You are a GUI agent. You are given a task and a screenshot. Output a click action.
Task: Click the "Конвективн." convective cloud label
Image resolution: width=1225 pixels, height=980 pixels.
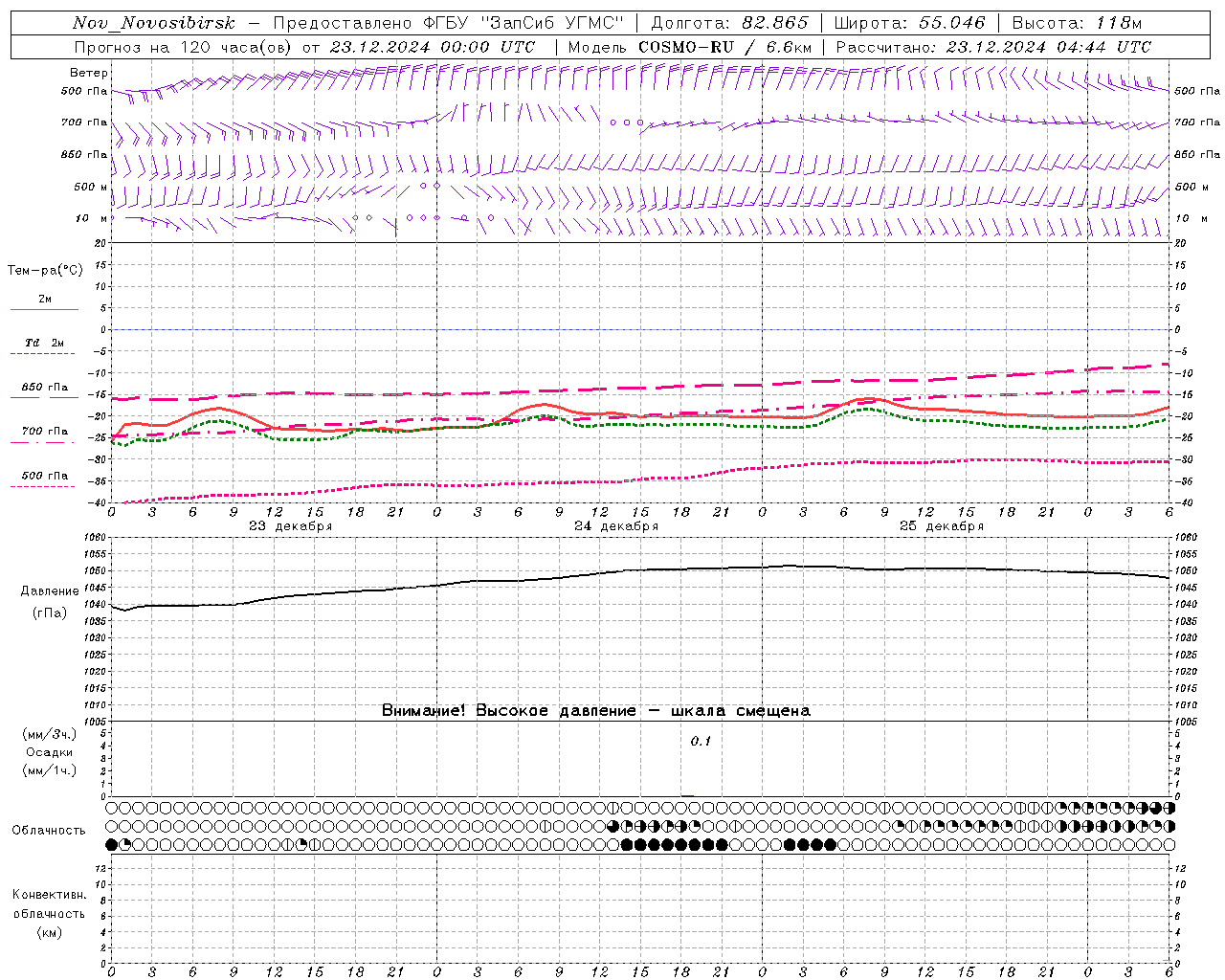pyautogui.click(x=50, y=895)
